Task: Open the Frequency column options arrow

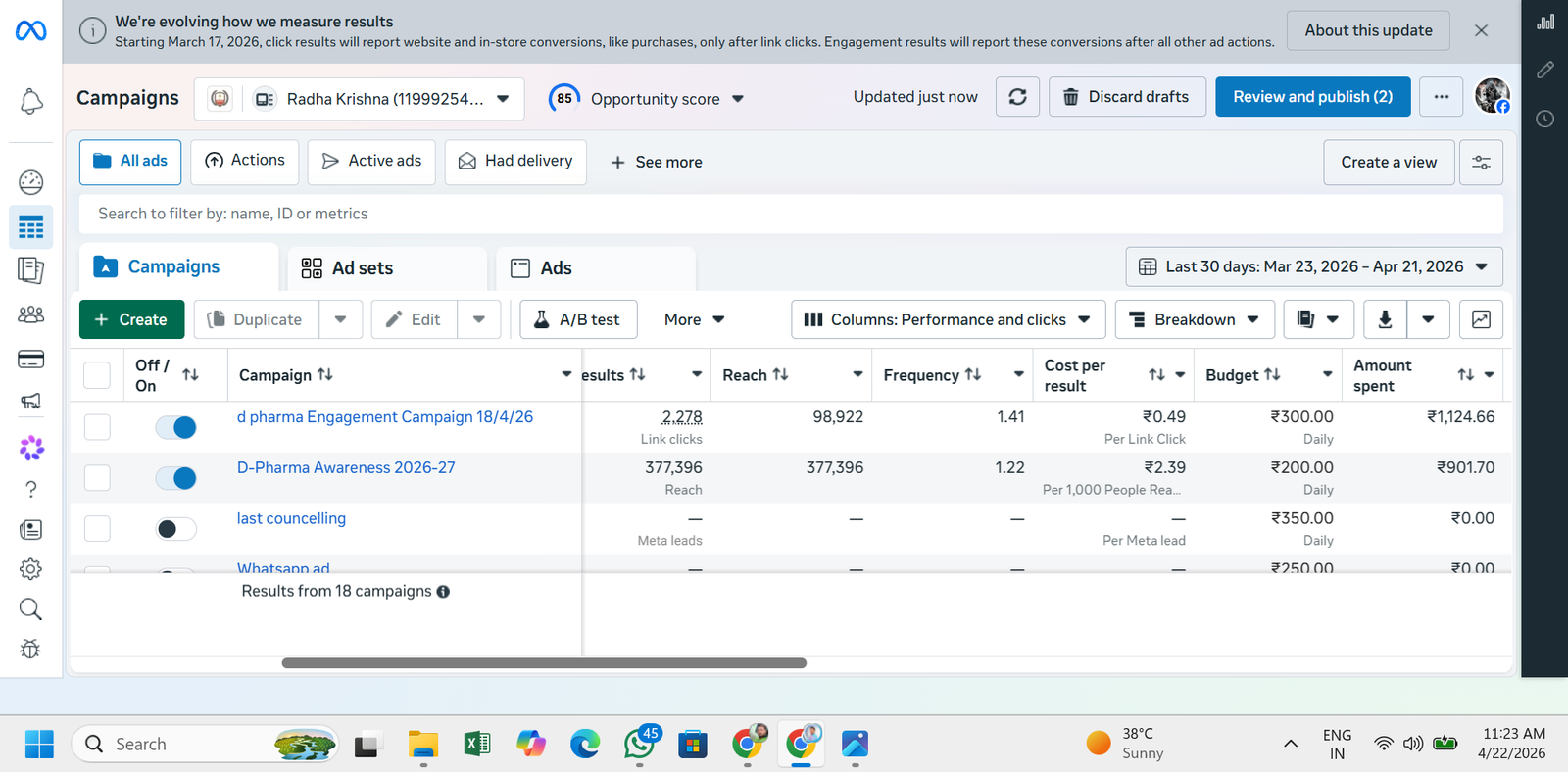Action: (x=1018, y=375)
